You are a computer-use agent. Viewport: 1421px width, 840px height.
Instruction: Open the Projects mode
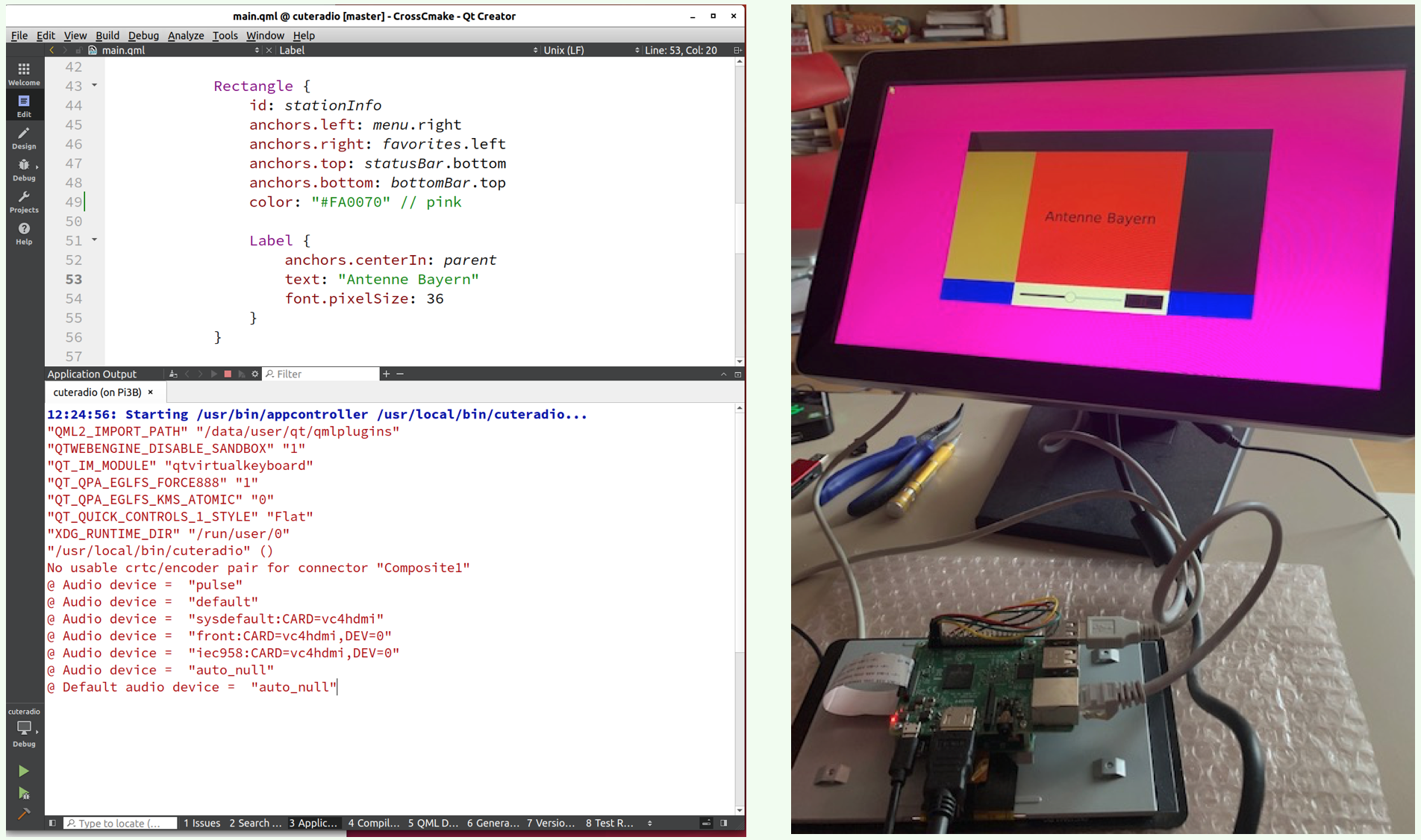24,203
